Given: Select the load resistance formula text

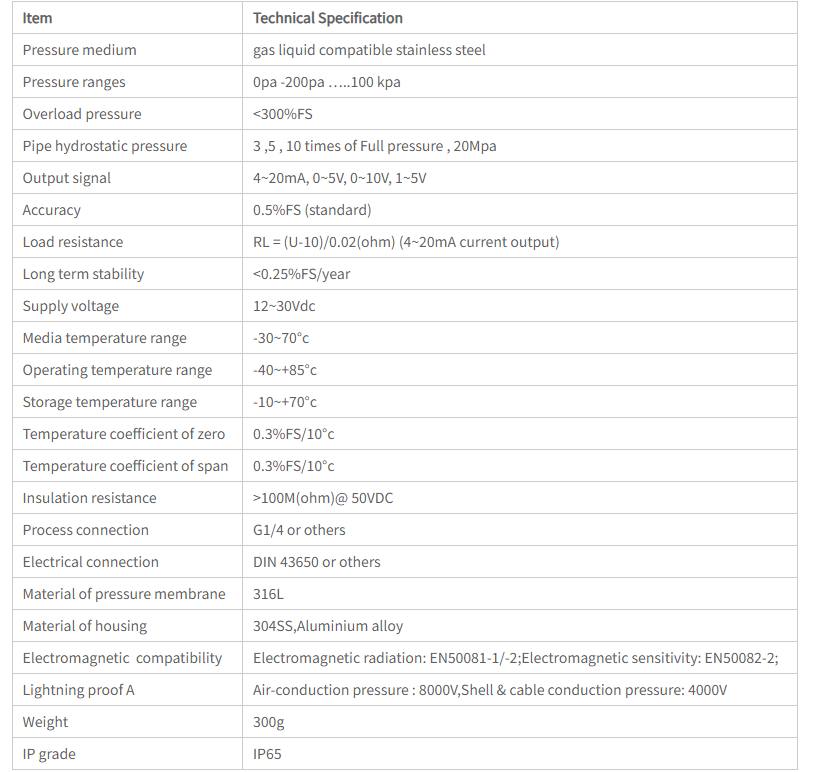Looking at the screenshot, I should click(406, 242).
